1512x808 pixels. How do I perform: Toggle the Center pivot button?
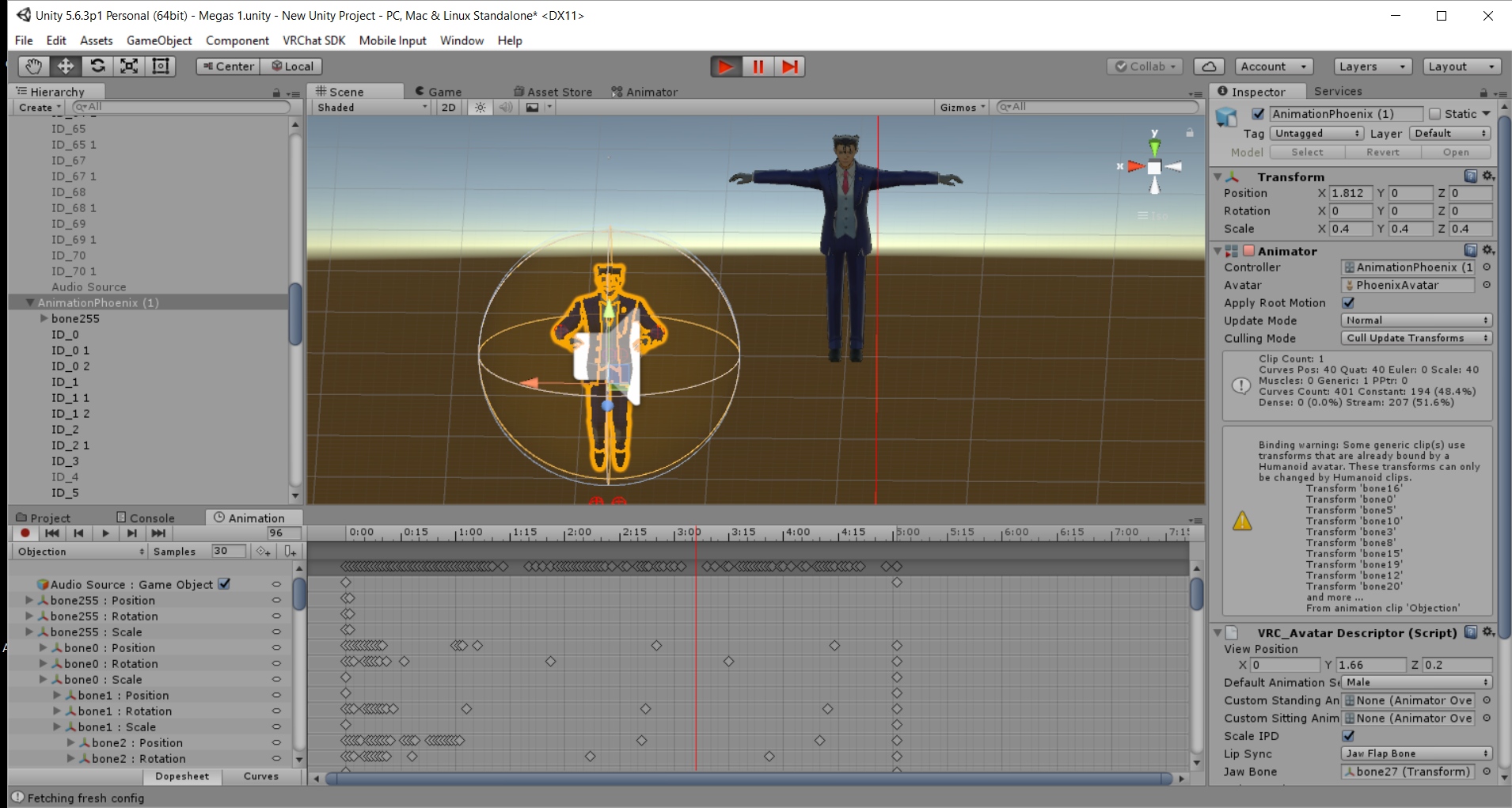pos(229,66)
